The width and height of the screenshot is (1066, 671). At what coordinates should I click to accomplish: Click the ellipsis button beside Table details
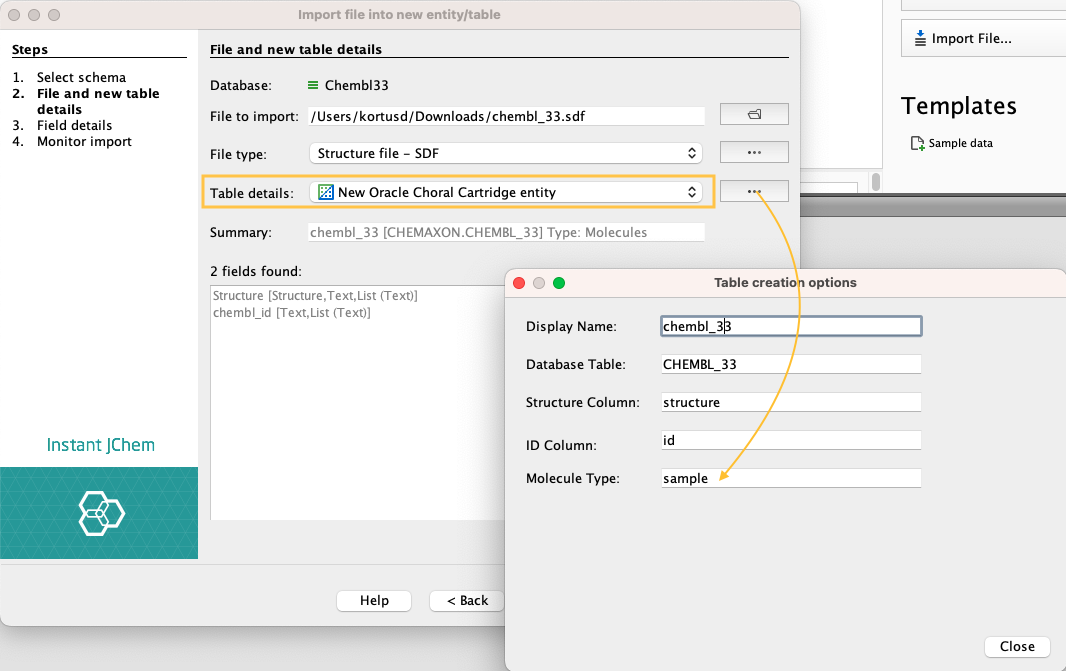[x=753, y=190]
